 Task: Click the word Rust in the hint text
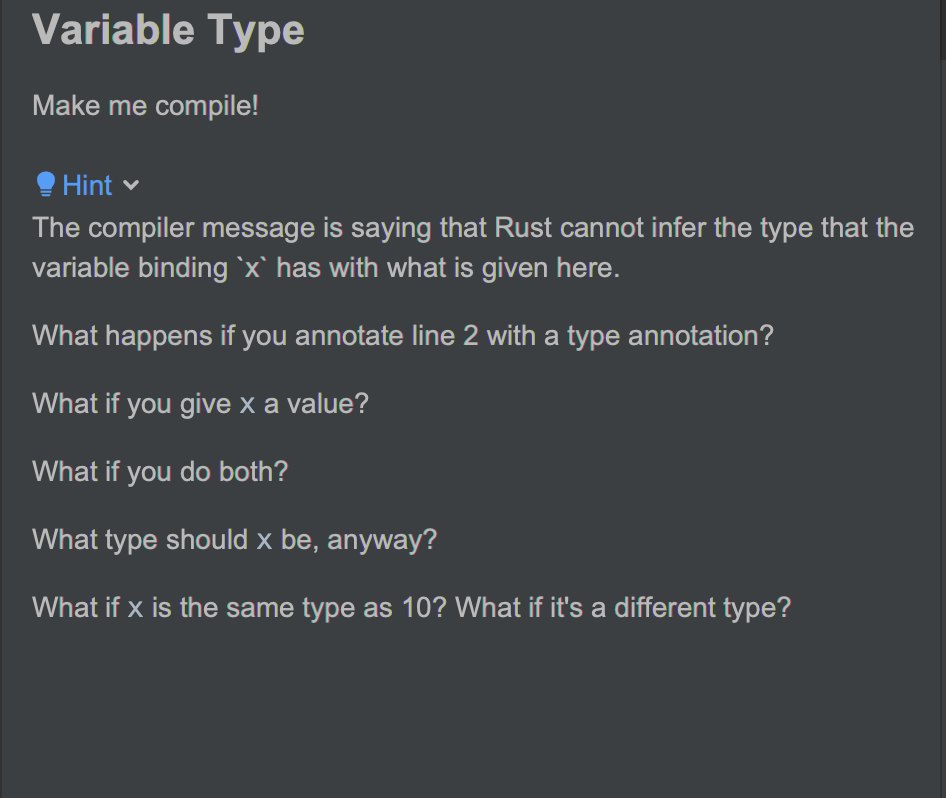pyautogui.click(x=523, y=228)
